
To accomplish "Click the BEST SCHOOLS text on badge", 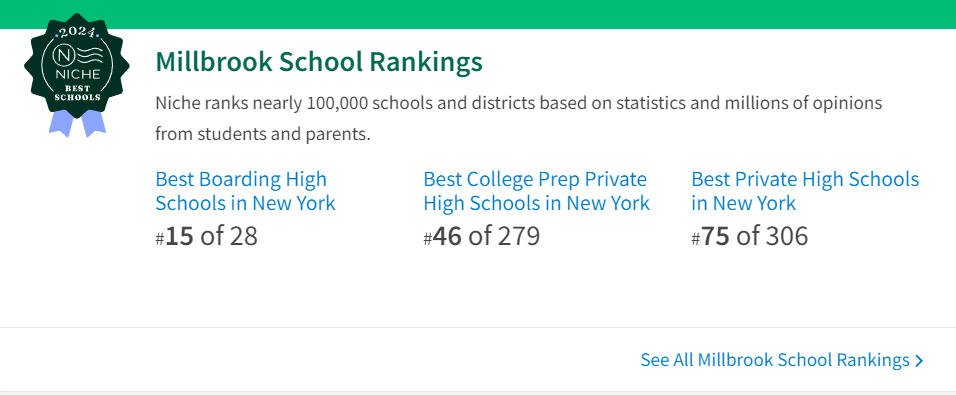I will pyautogui.click(x=77, y=92).
